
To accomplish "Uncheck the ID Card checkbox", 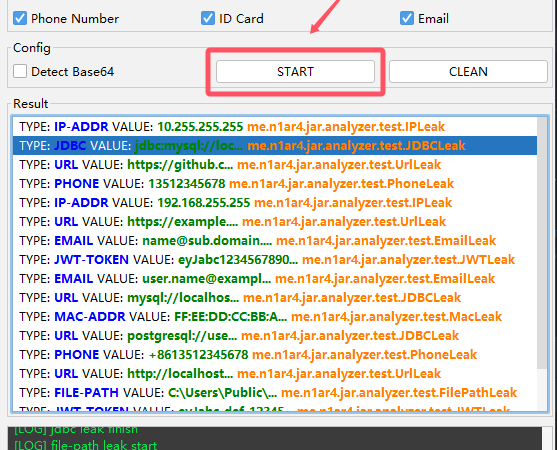I will tap(208, 18).
